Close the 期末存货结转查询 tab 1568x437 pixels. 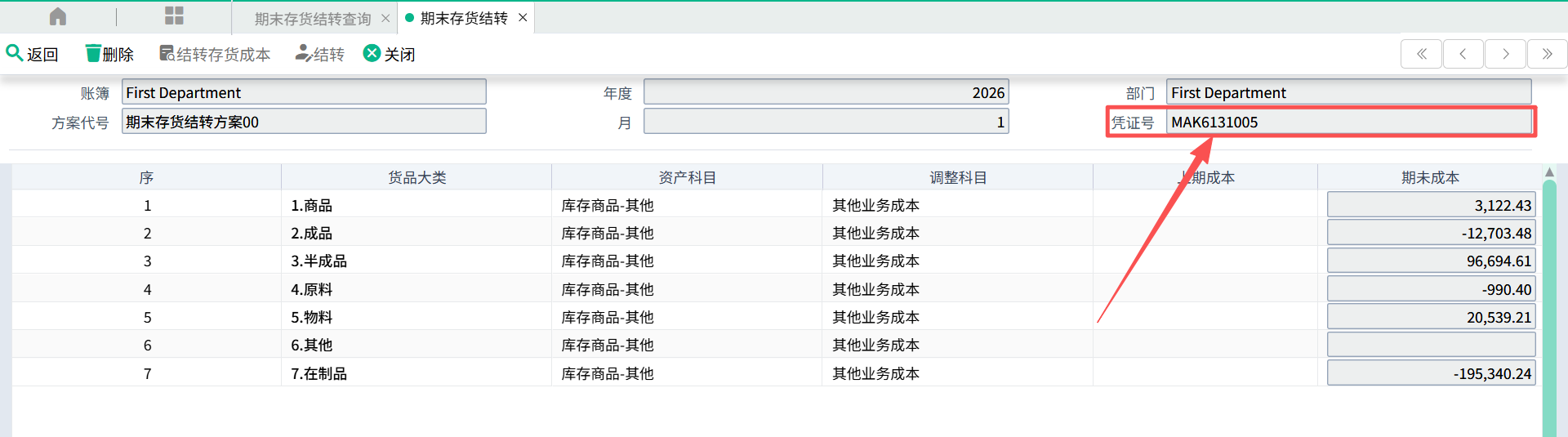pos(385,18)
